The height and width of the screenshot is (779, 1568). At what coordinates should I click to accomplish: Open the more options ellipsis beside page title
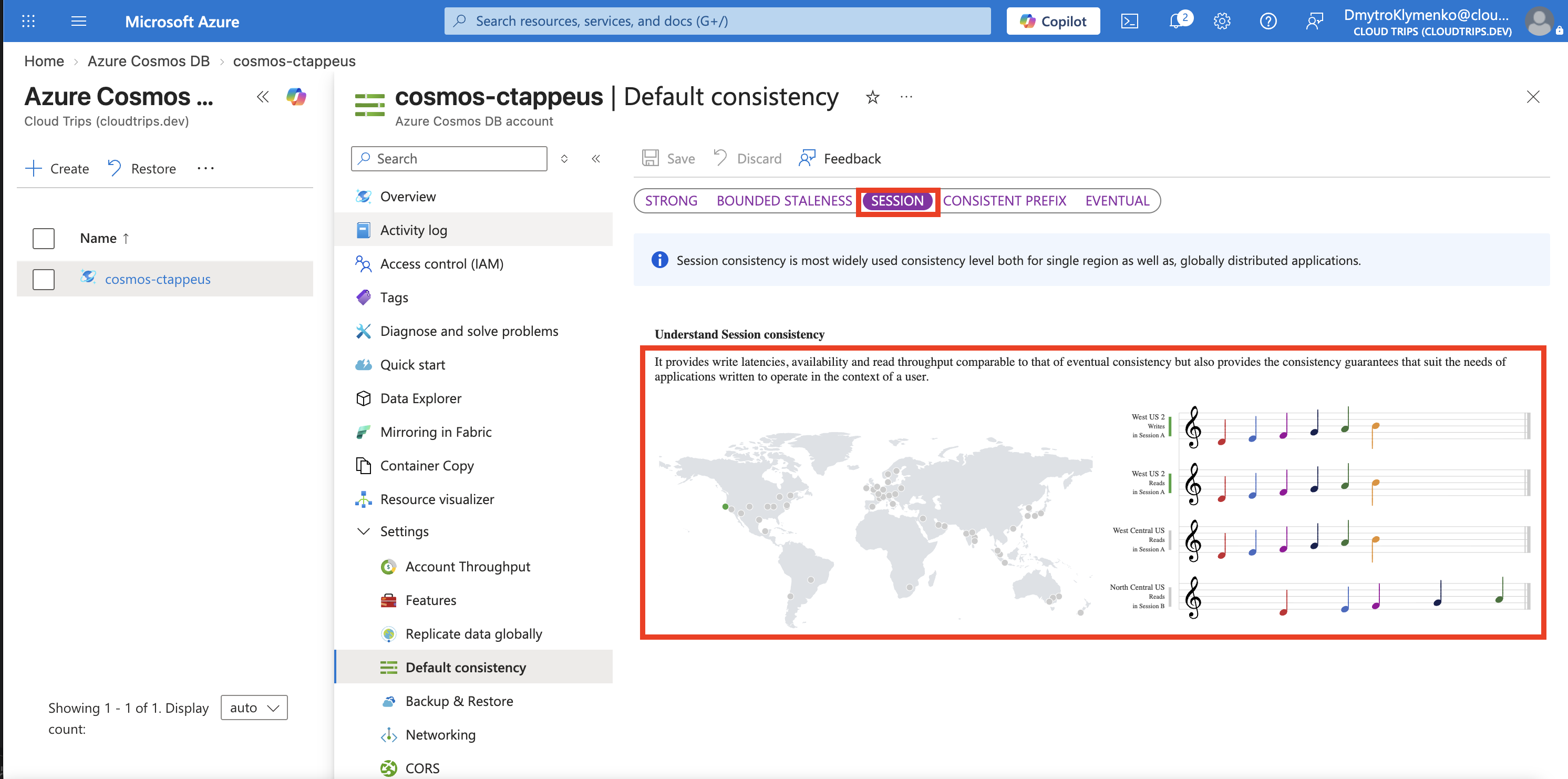906,97
